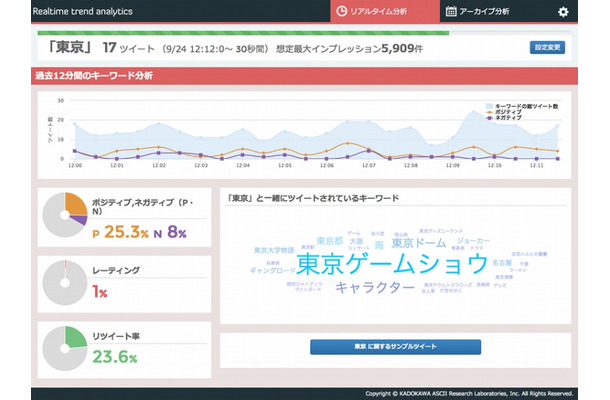Click the calendar icon in the archive tab
Viewport: 610px width, 400px height.
click(451, 11)
